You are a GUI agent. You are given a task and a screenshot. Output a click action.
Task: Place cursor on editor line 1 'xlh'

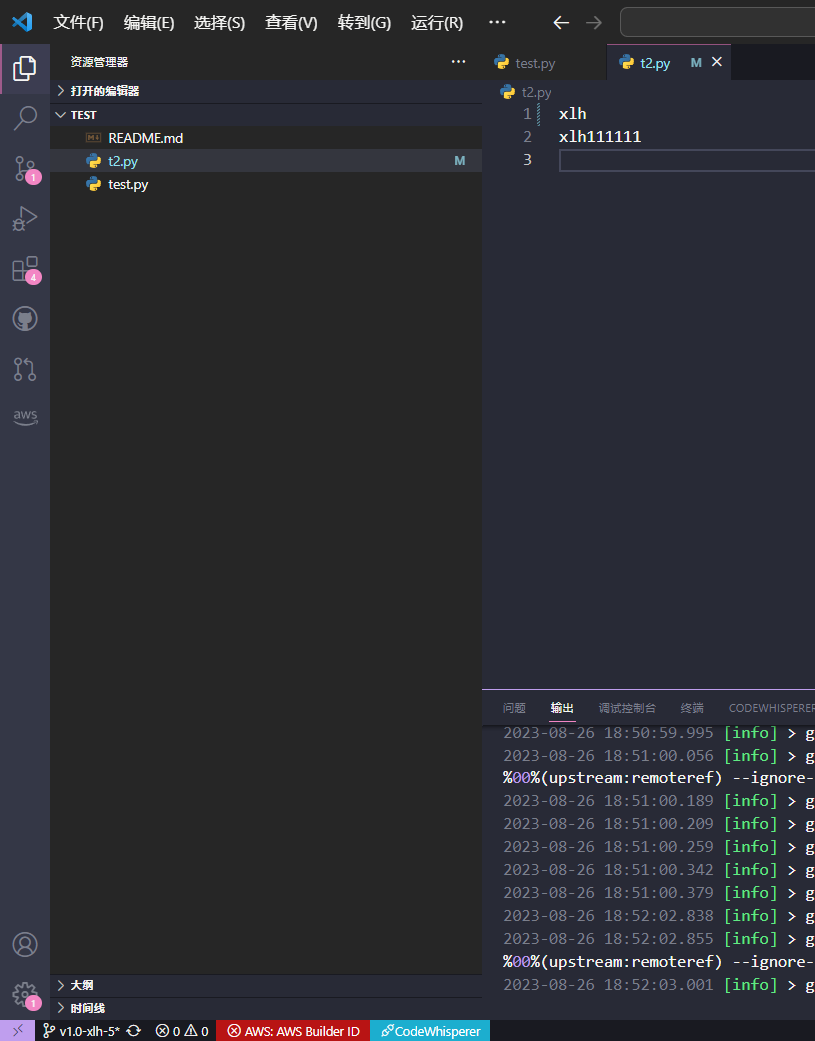(573, 114)
